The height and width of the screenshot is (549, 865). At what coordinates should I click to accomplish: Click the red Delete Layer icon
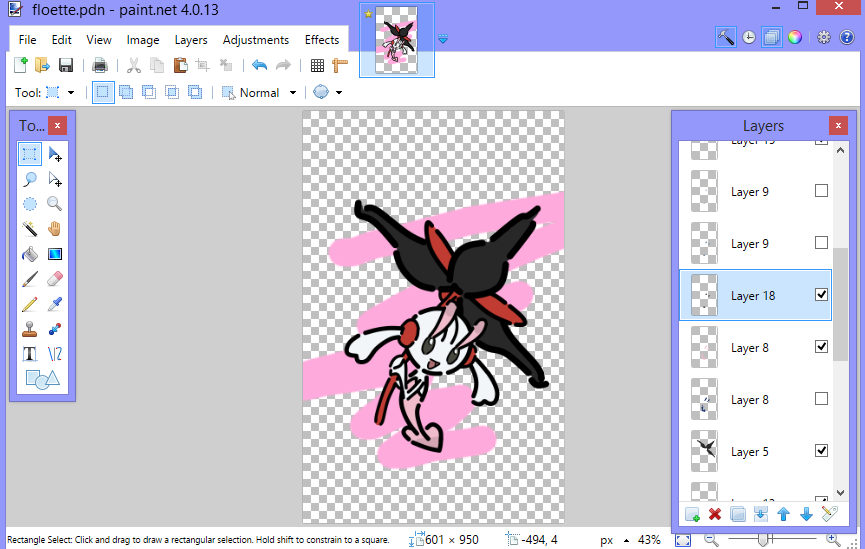[715, 514]
